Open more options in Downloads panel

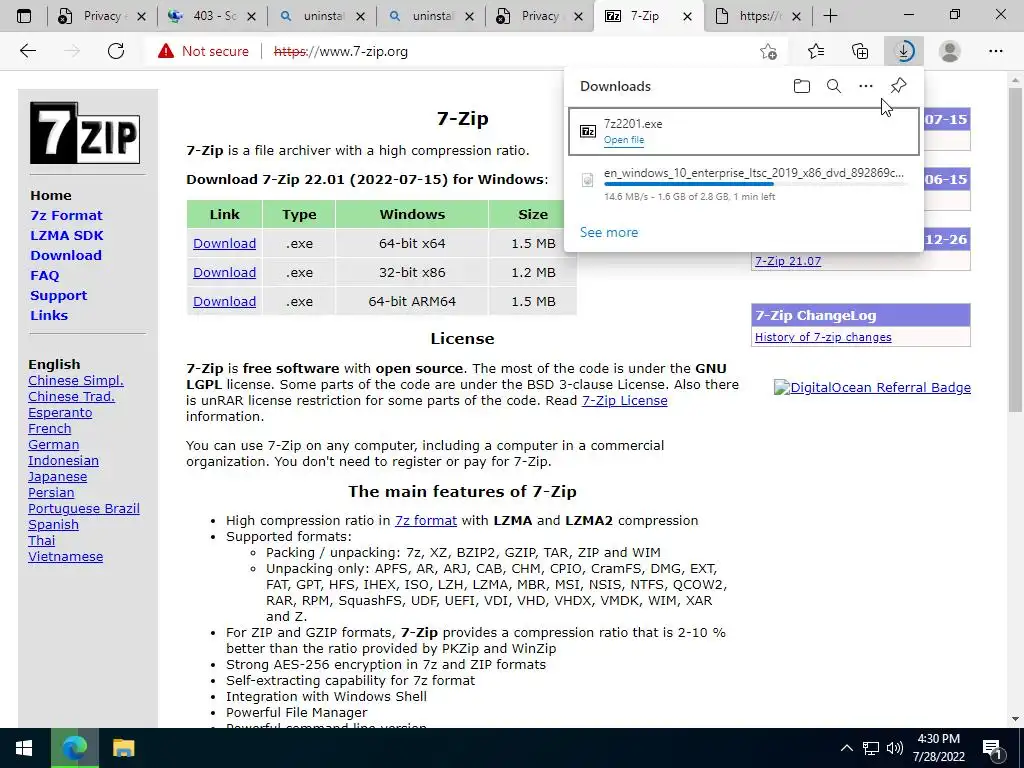pos(865,86)
